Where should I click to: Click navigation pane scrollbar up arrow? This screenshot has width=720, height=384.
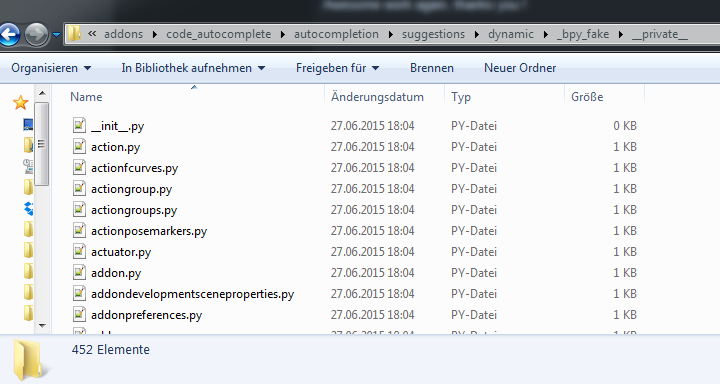coord(42,93)
